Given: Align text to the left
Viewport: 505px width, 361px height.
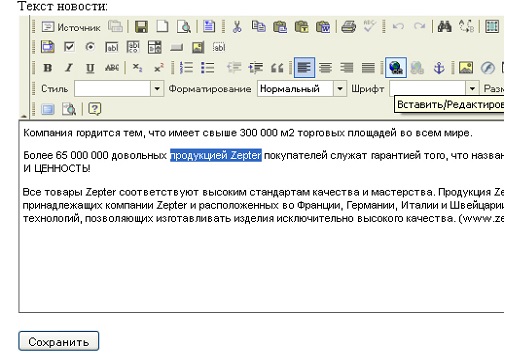Looking at the screenshot, I should pyautogui.click(x=304, y=68).
